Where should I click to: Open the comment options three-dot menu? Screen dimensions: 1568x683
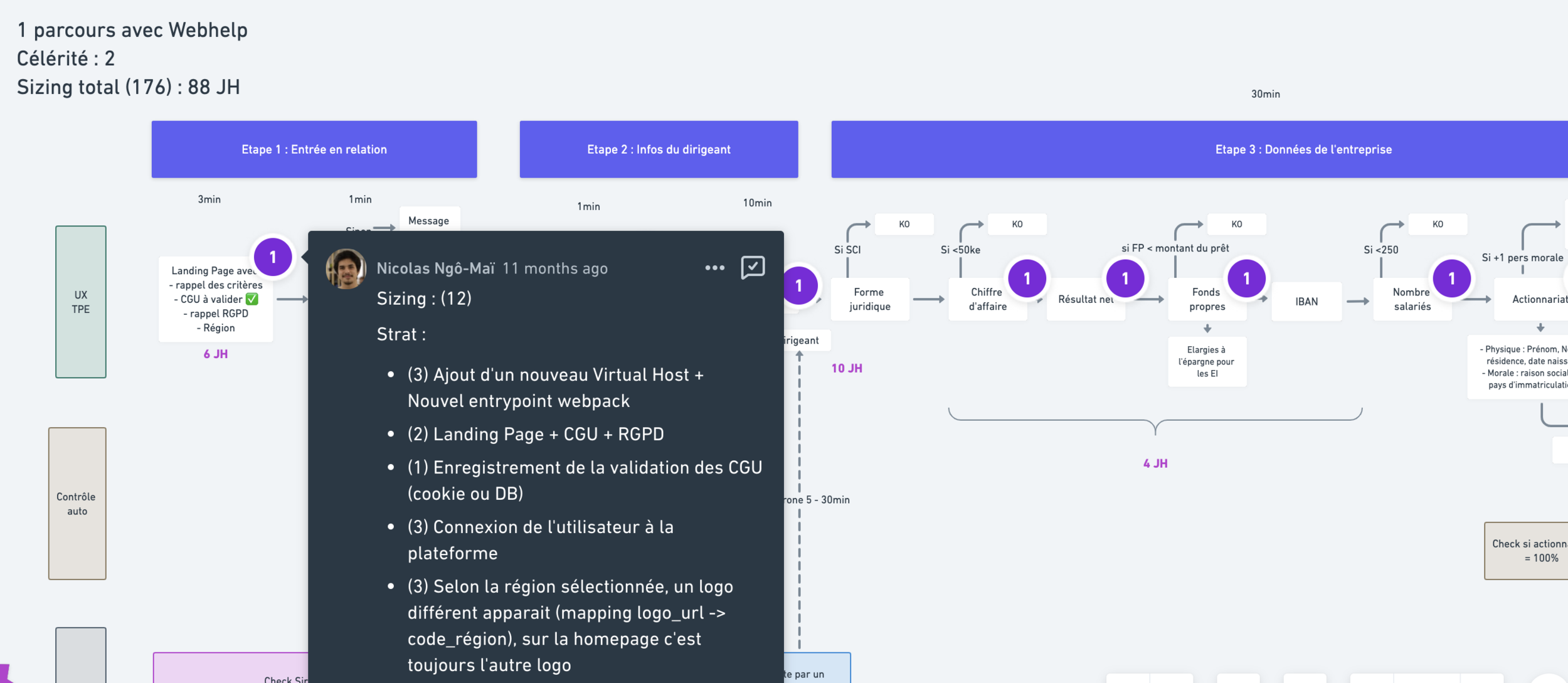pos(714,268)
